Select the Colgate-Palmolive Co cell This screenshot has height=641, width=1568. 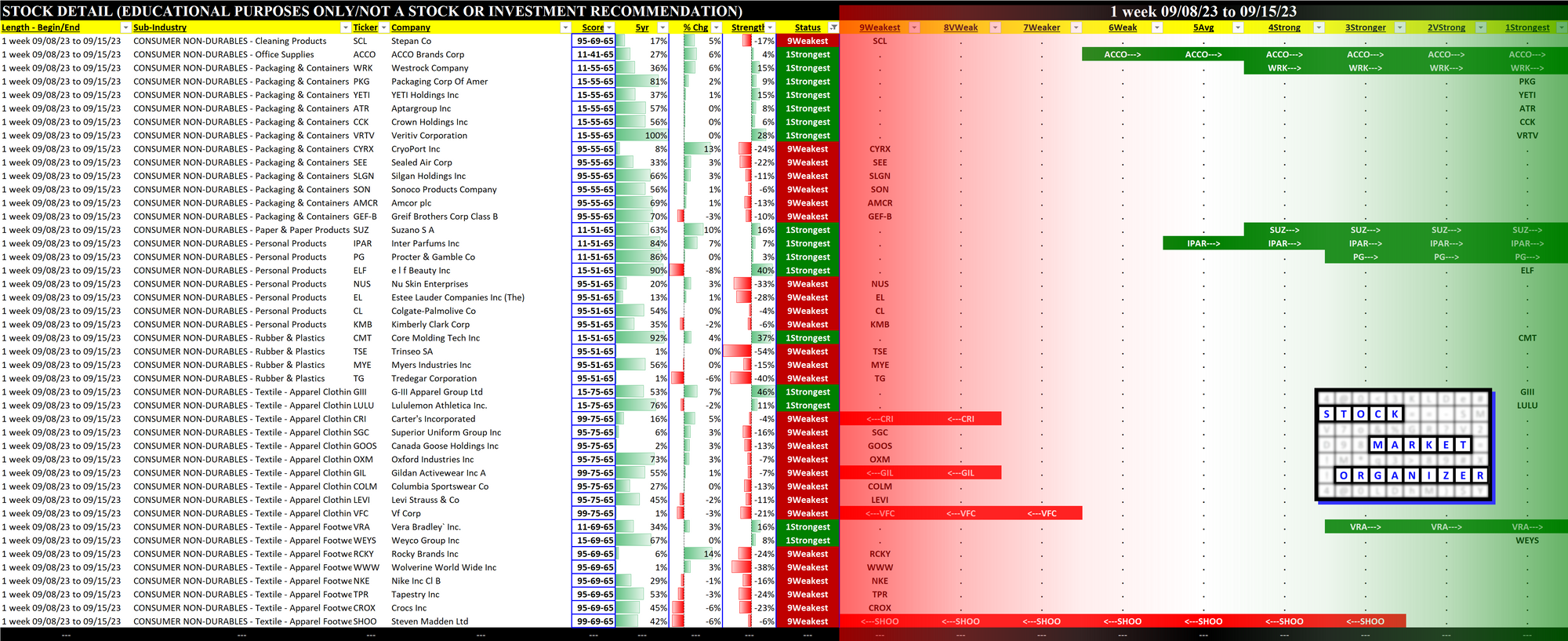(481, 311)
